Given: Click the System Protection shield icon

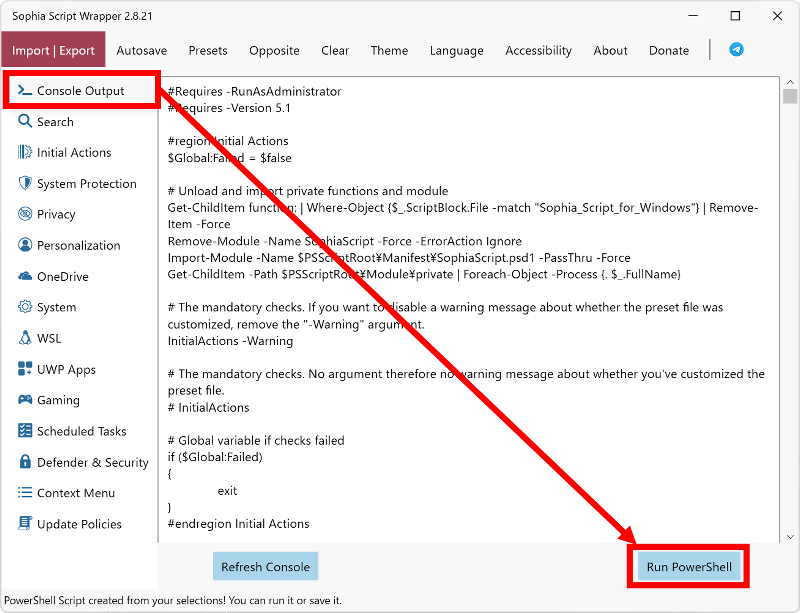Looking at the screenshot, I should (25, 183).
